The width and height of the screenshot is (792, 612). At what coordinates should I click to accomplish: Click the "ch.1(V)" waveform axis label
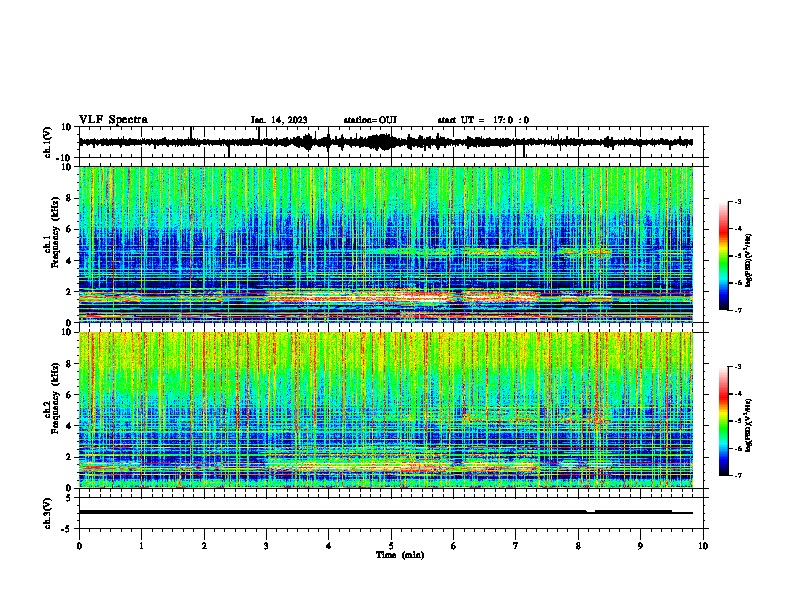[x=48, y=142]
